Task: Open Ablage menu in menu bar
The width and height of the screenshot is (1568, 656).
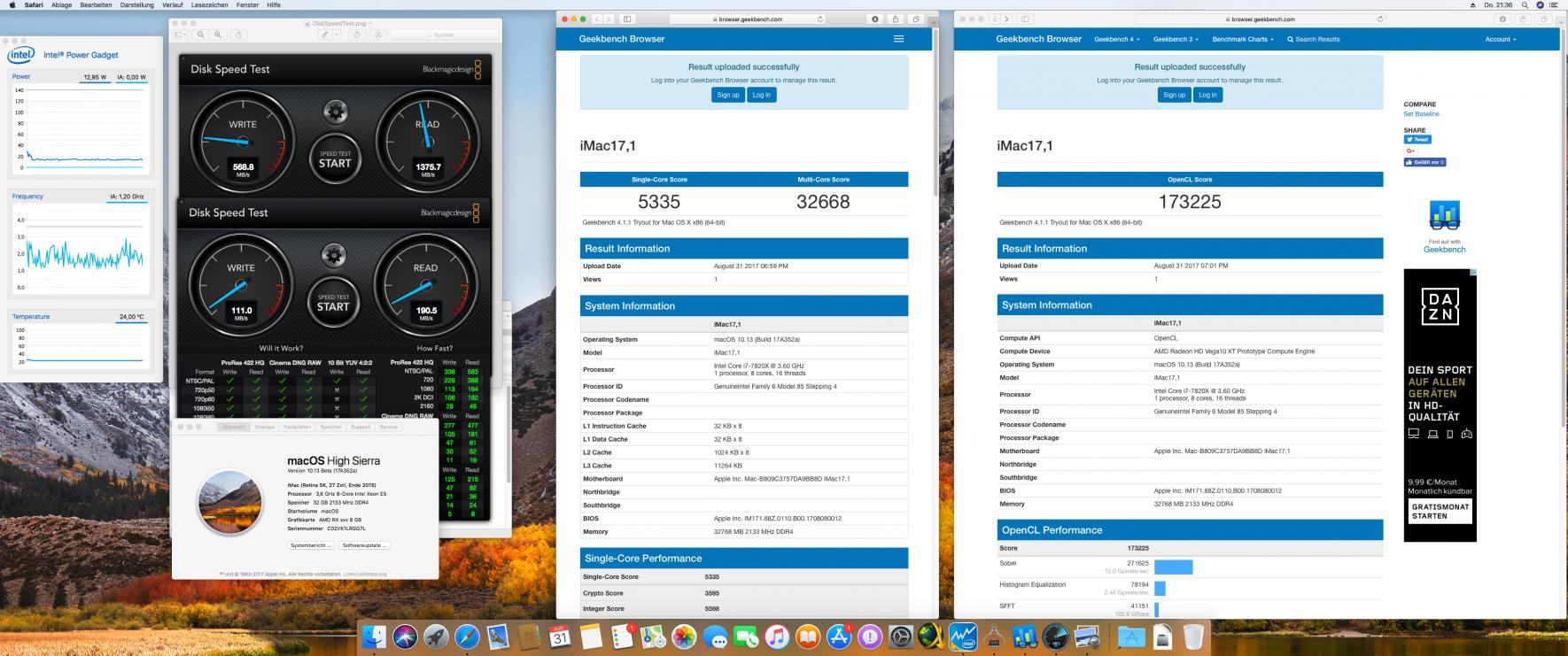Action: [x=61, y=4]
